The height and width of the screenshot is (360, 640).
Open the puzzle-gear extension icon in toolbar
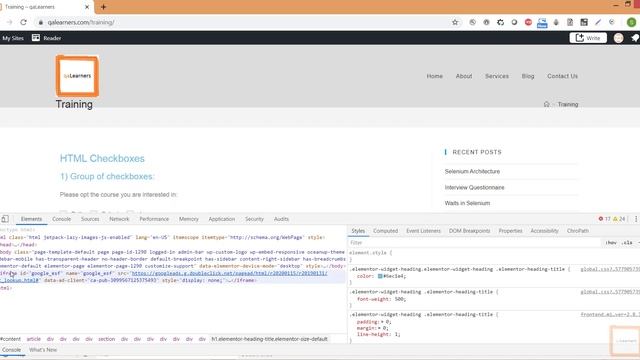(x=500, y=22)
